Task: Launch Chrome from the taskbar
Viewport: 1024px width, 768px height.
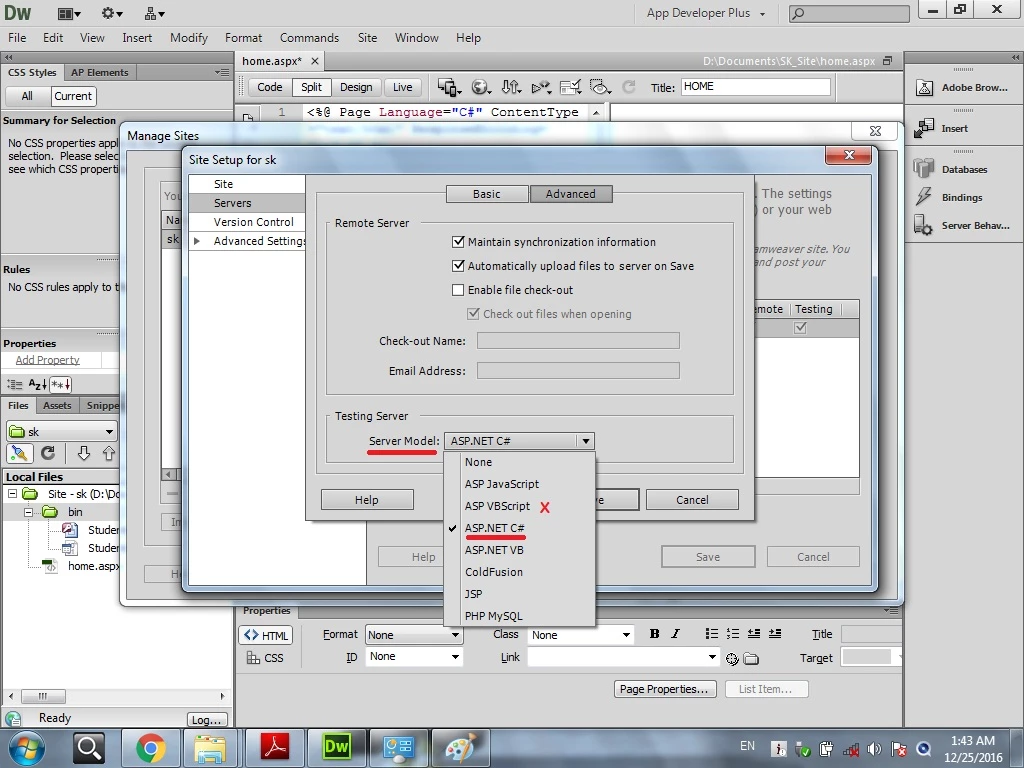Action: (150, 748)
